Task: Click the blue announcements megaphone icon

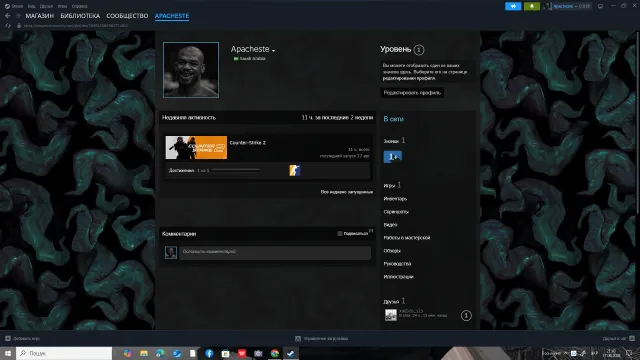Action: (x=513, y=6)
